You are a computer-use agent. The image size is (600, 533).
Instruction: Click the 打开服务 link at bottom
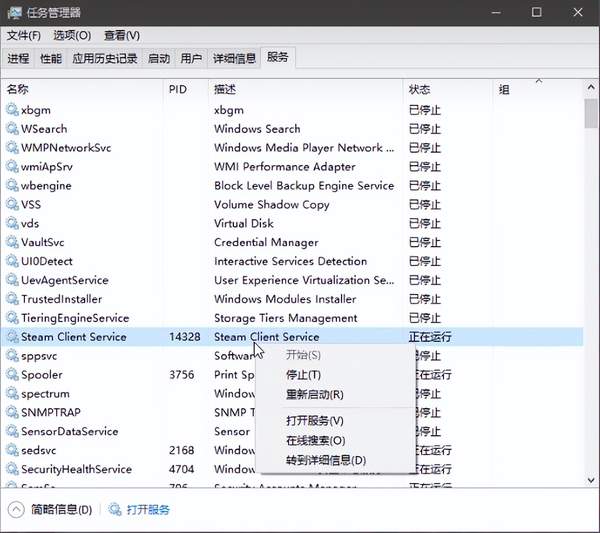point(148,510)
